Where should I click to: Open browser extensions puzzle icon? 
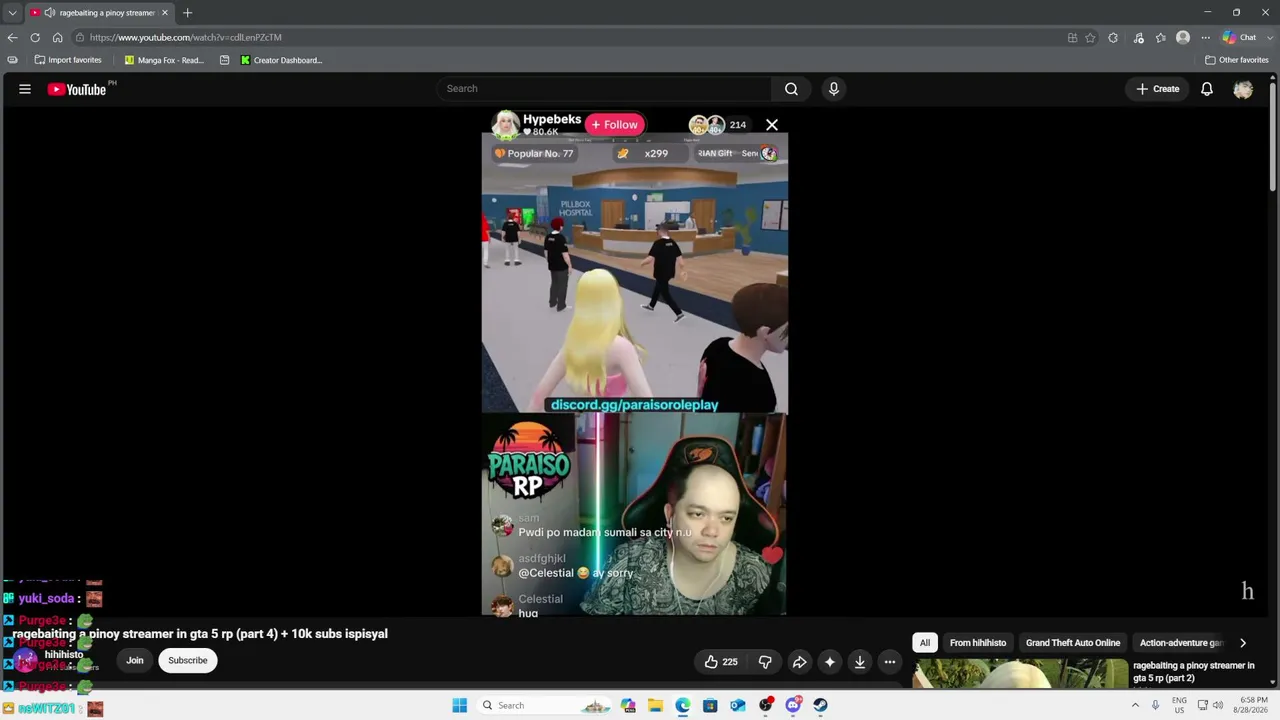(1113, 37)
